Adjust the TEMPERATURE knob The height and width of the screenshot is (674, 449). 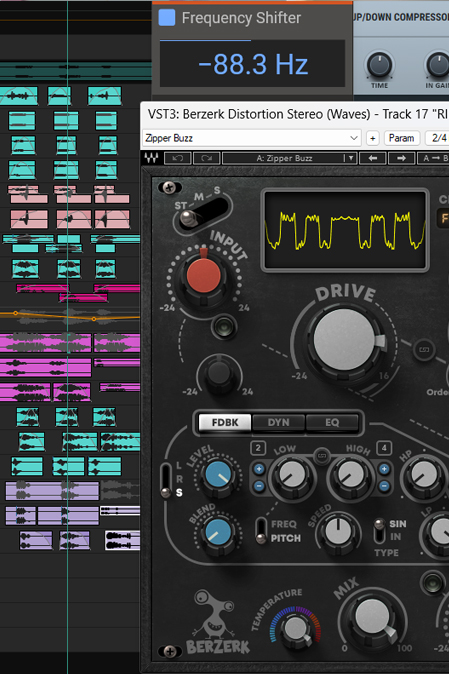coord(296,628)
